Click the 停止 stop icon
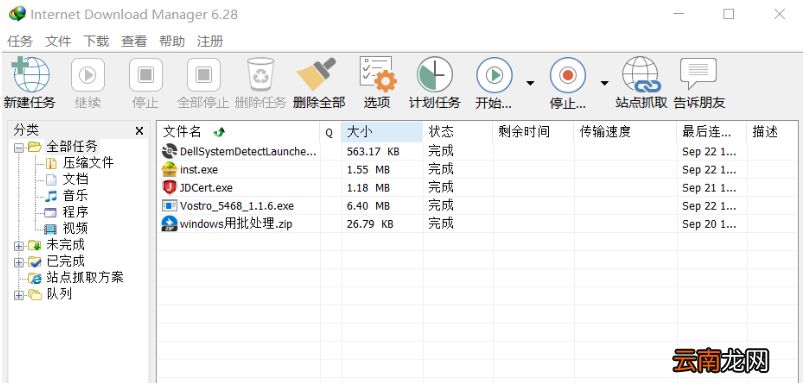 coord(145,76)
